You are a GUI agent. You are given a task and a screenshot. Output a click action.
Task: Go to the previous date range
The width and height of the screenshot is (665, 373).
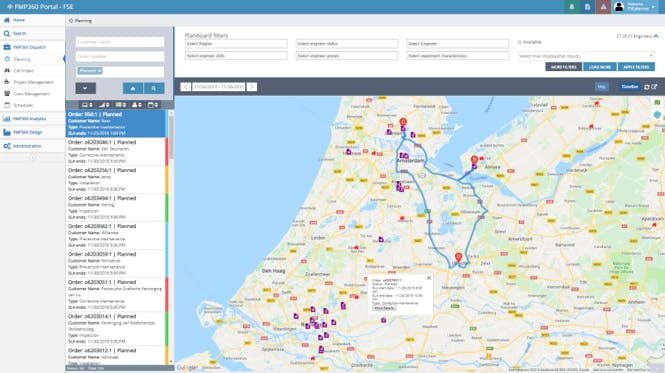coord(185,87)
